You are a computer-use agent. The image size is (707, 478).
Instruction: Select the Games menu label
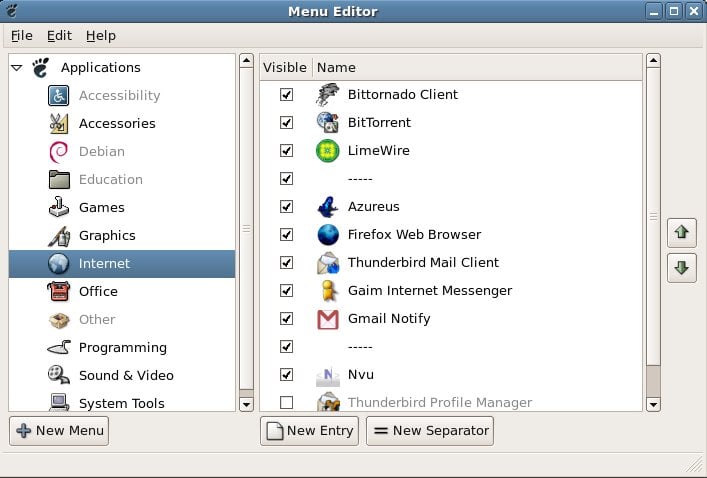coord(101,207)
